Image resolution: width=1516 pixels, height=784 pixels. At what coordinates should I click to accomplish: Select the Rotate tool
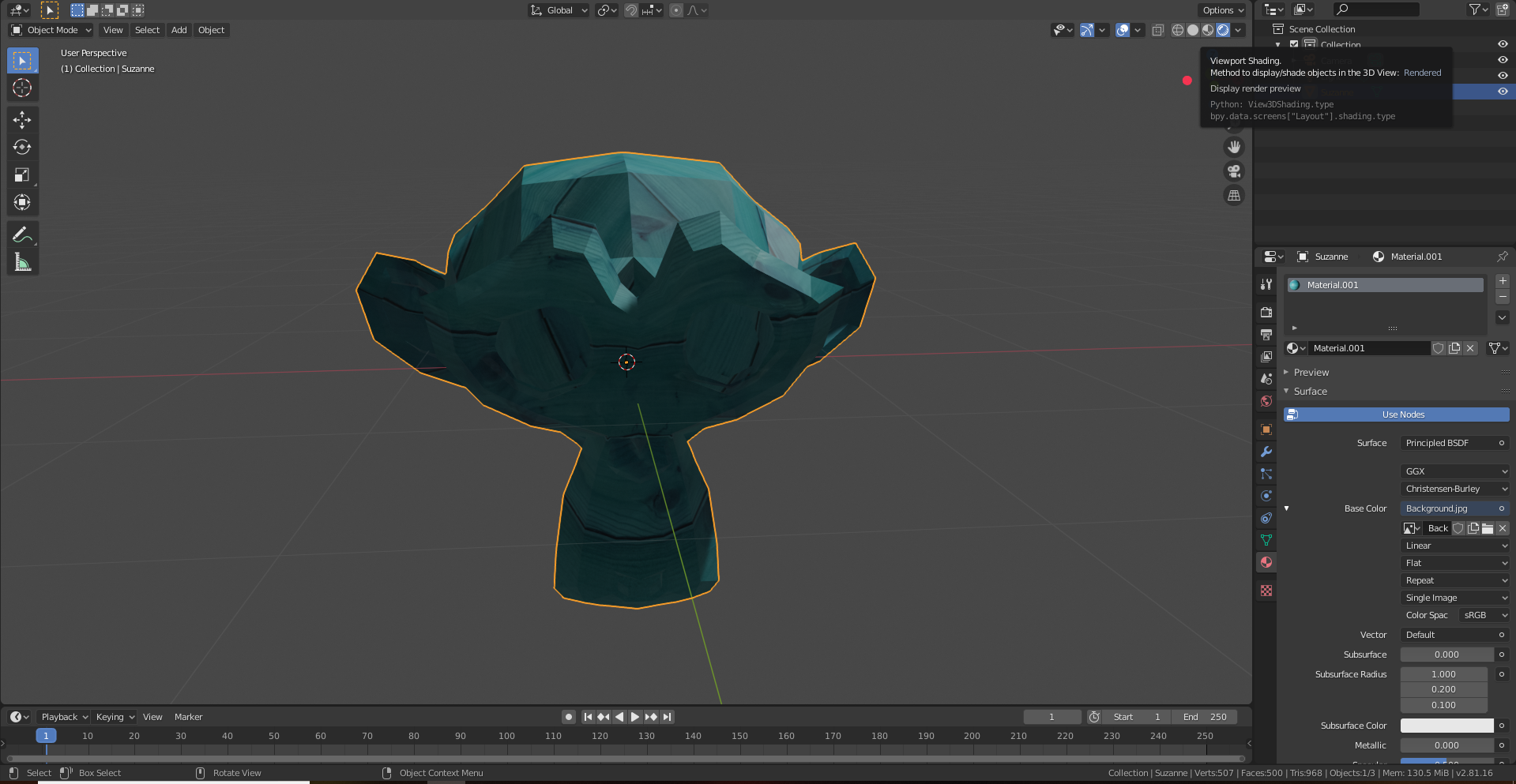click(x=22, y=148)
